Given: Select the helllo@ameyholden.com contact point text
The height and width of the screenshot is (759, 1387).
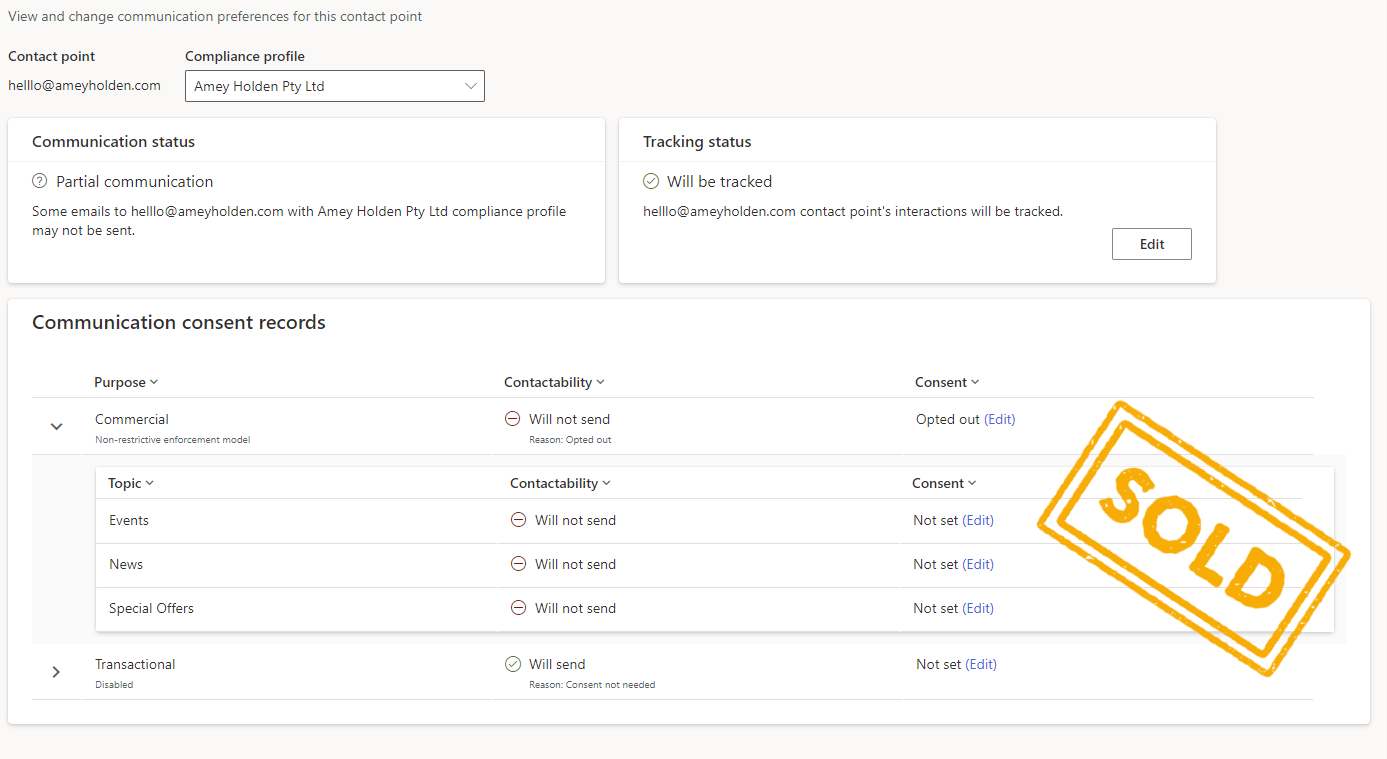Looking at the screenshot, I should point(84,85).
